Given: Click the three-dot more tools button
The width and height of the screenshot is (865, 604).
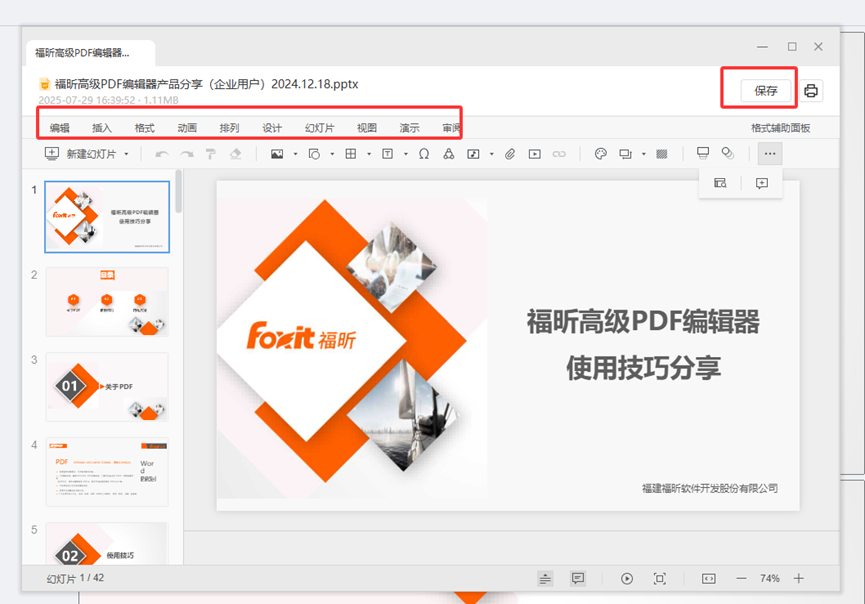Looking at the screenshot, I should tap(769, 154).
